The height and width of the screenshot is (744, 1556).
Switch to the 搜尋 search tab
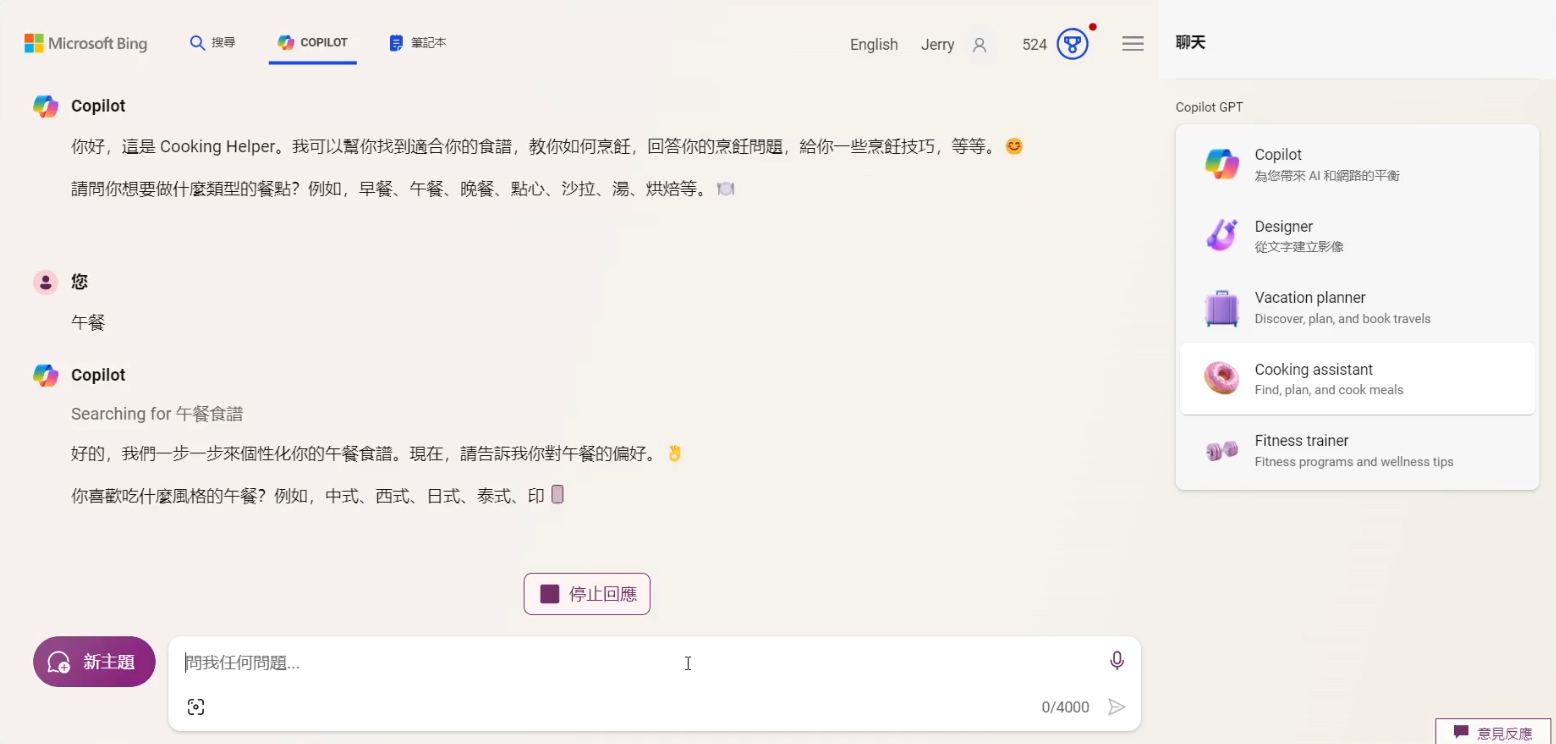(x=213, y=43)
